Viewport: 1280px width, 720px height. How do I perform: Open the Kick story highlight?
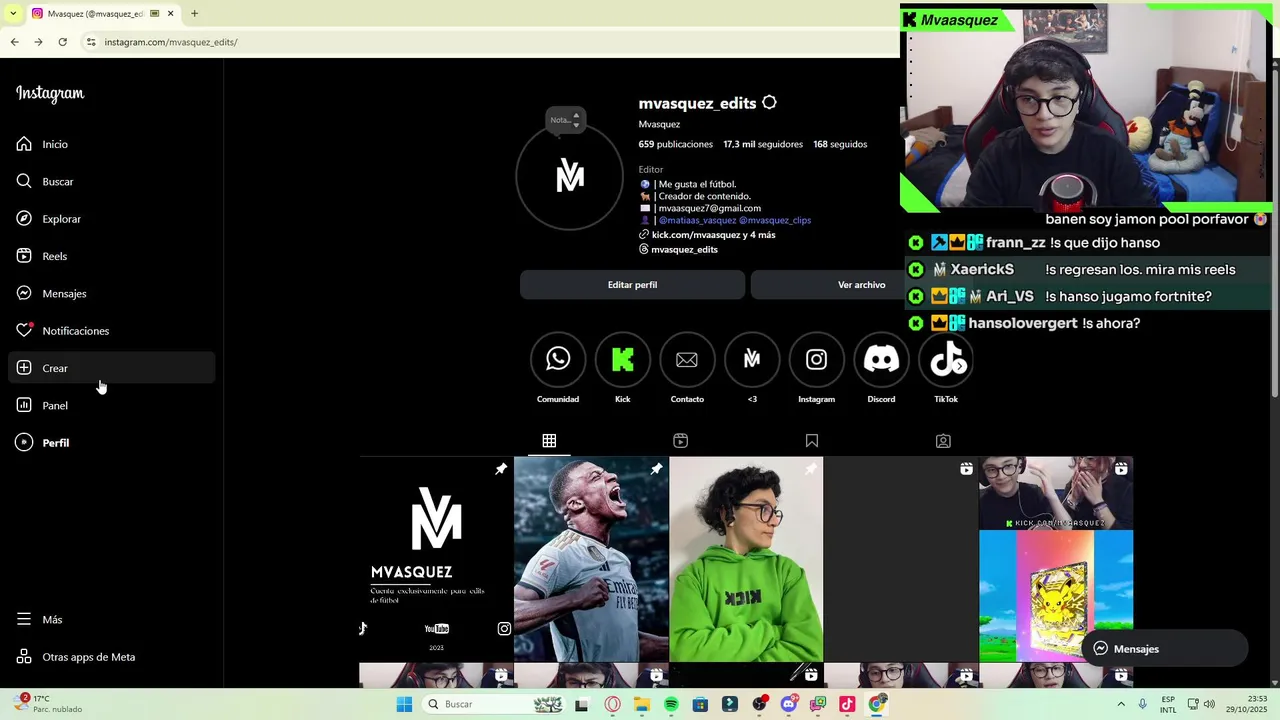tap(623, 360)
